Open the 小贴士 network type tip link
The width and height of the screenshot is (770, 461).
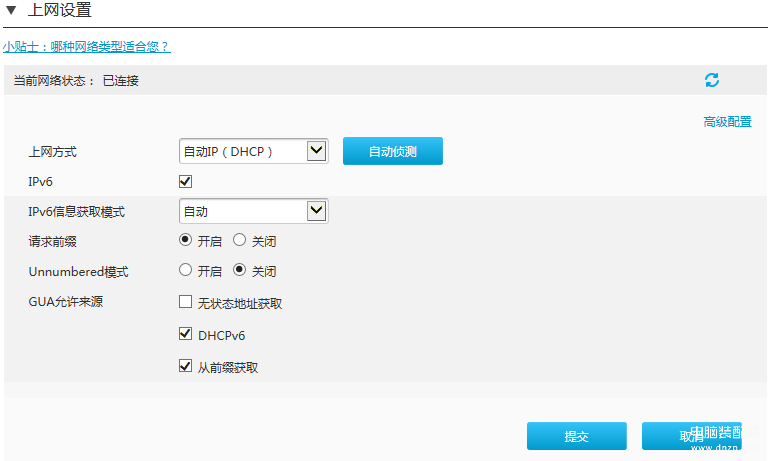86,47
